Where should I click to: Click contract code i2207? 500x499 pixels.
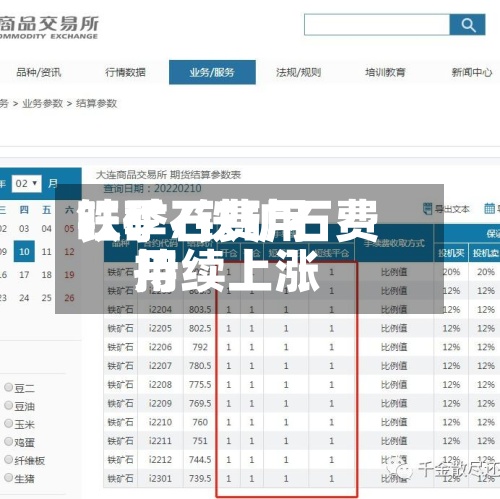[x=160, y=366]
